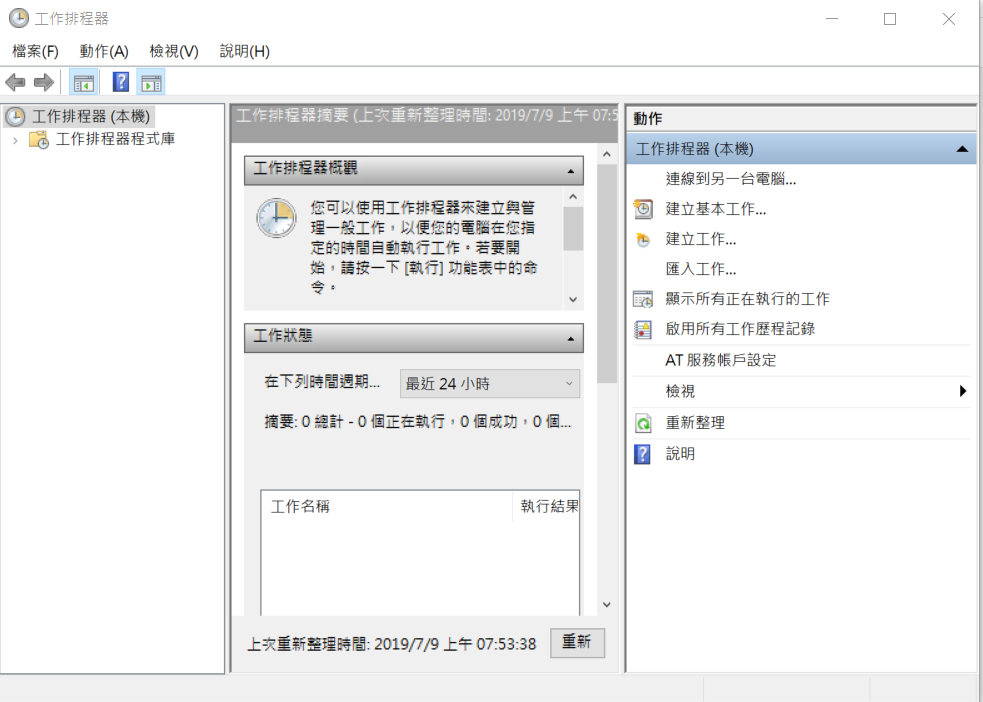Open the 說明(H) menu
The height and width of the screenshot is (702, 983).
click(244, 51)
